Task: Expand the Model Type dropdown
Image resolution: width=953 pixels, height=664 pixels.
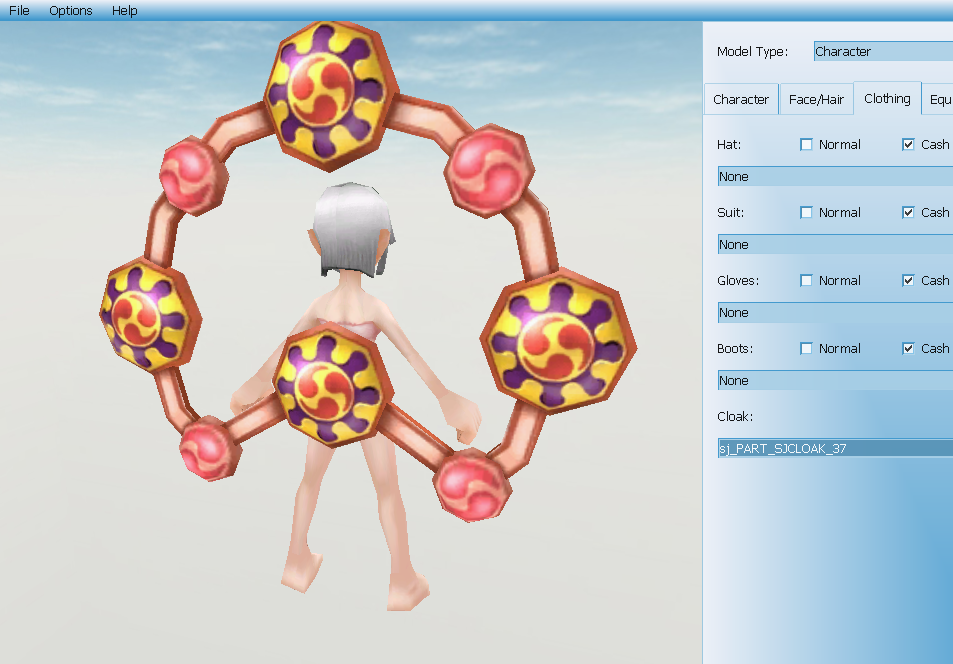Action: click(882, 52)
